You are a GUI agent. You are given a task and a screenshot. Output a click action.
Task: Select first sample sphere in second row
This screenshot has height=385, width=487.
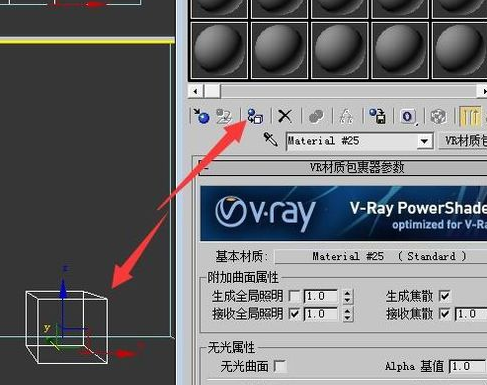click(219, 50)
